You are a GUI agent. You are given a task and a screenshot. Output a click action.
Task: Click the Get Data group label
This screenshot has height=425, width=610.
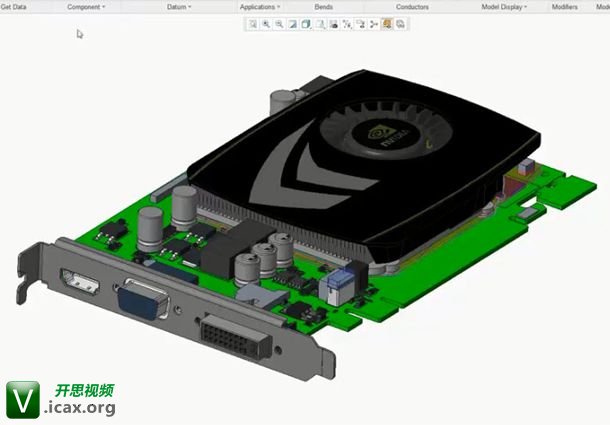coord(13,7)
